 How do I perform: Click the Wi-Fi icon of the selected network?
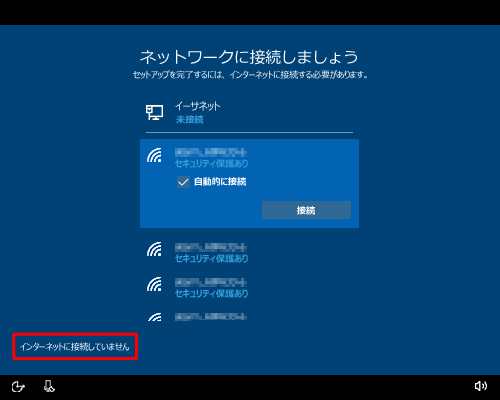[x=154, y=155]
